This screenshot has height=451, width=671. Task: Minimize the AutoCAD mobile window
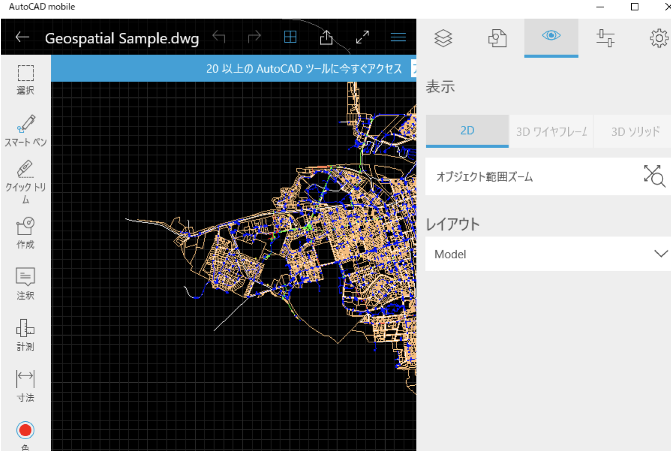pos(600,7)
